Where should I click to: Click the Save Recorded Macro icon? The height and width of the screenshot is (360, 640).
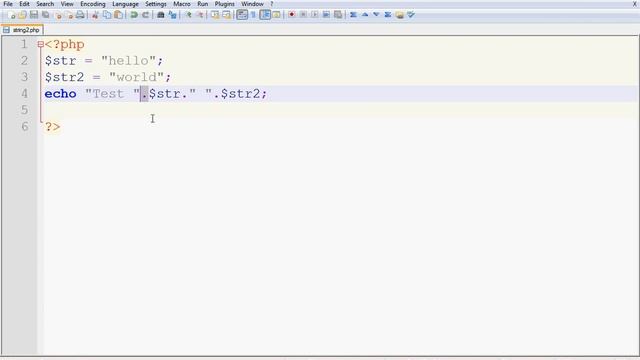click(338, 15)
